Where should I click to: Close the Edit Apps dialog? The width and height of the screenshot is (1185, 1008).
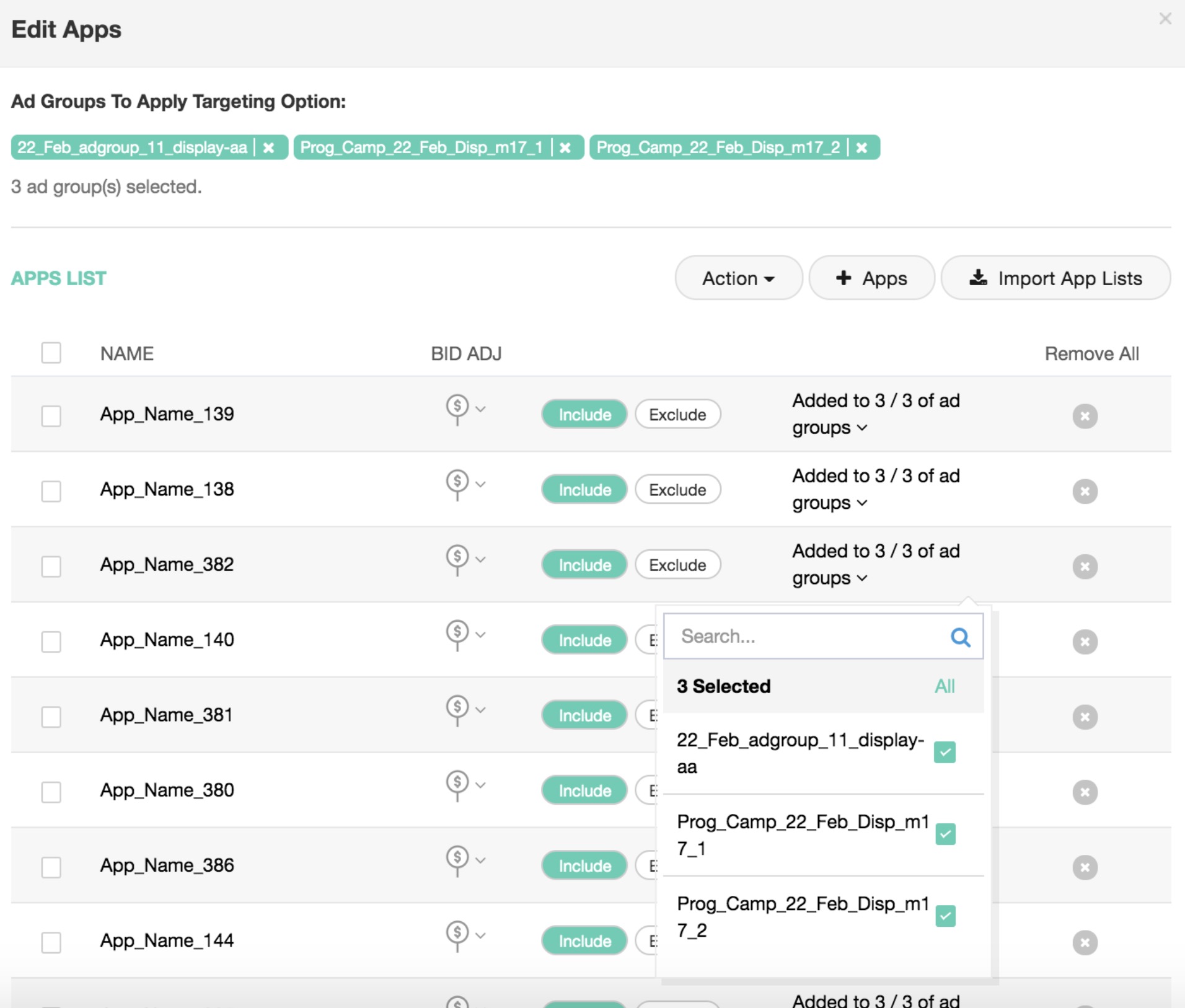[x=1165, y=19]
